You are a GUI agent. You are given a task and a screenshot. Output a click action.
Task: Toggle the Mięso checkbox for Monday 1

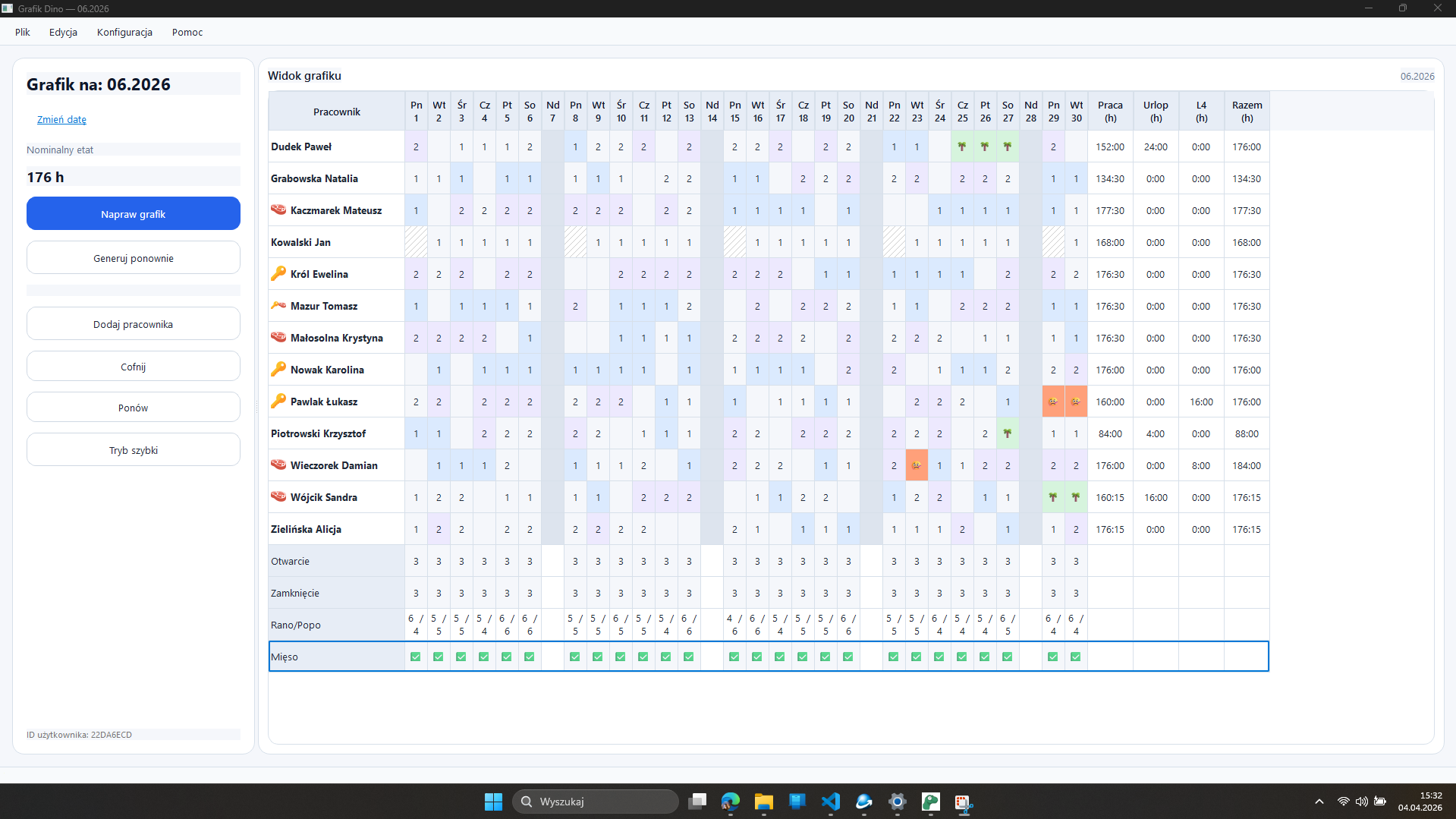tap(416, 657)
